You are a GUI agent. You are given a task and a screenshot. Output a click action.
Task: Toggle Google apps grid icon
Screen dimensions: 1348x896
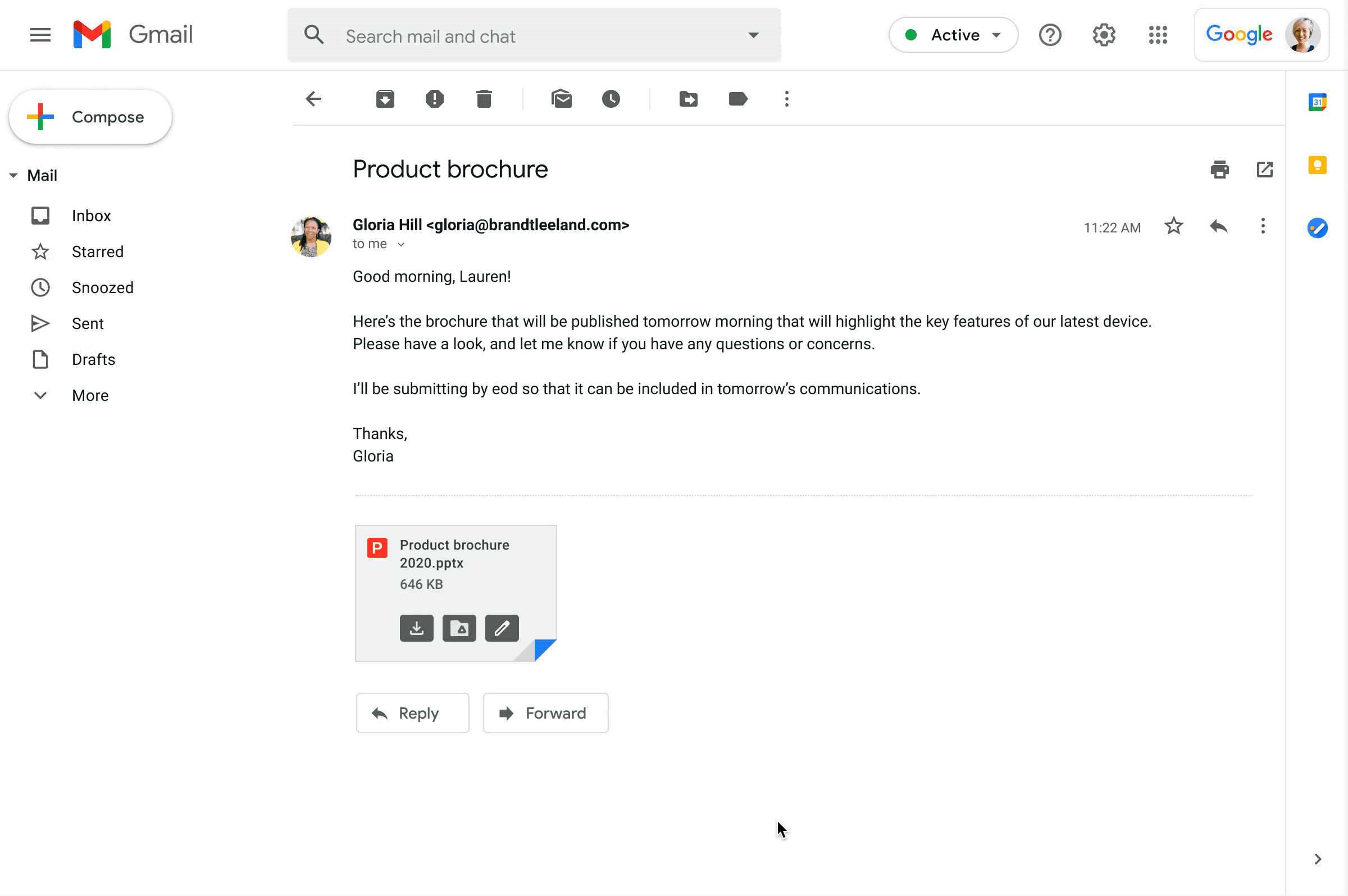coord(1157,35)
